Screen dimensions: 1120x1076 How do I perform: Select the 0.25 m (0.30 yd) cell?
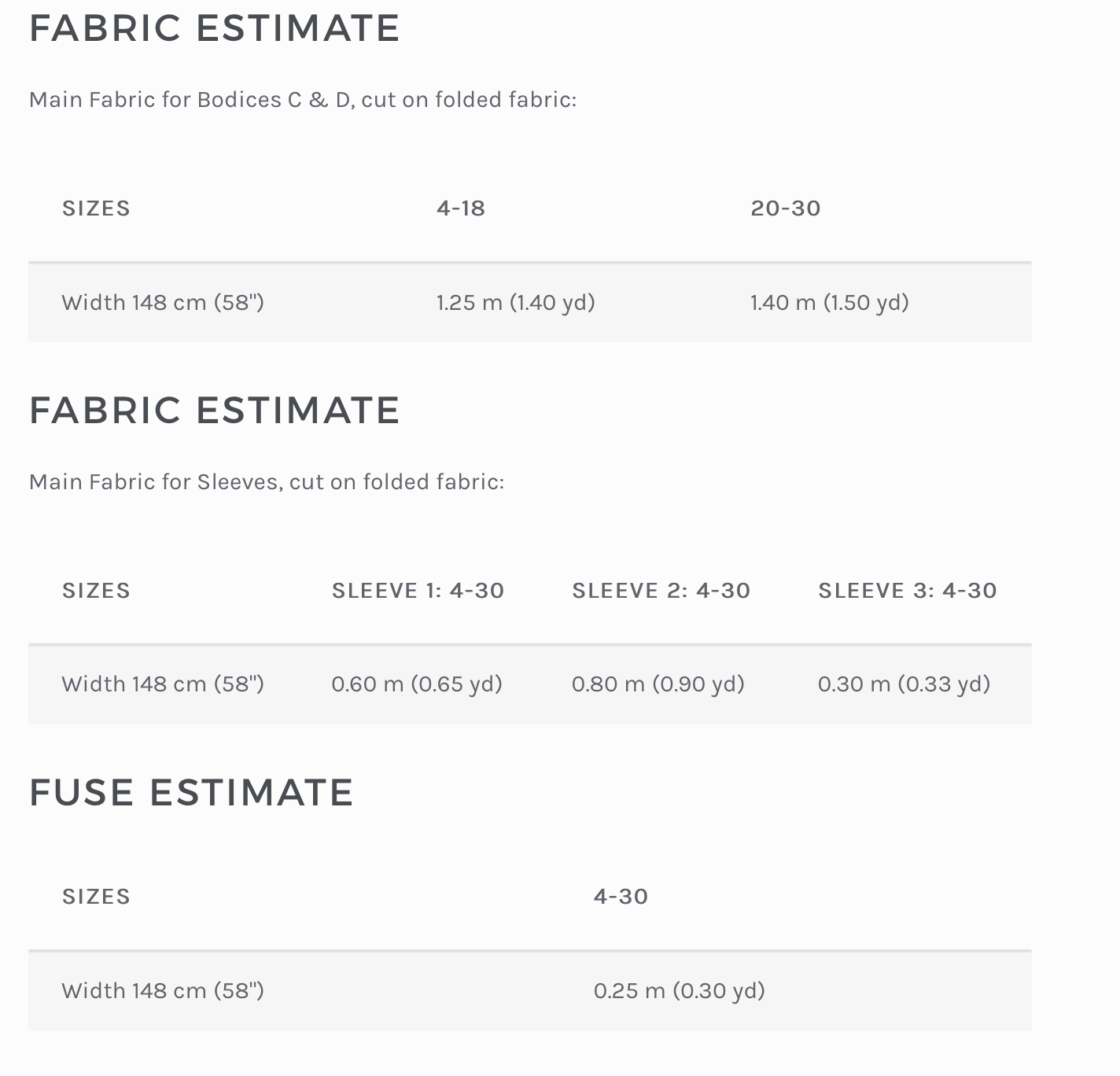click(680, 991)
